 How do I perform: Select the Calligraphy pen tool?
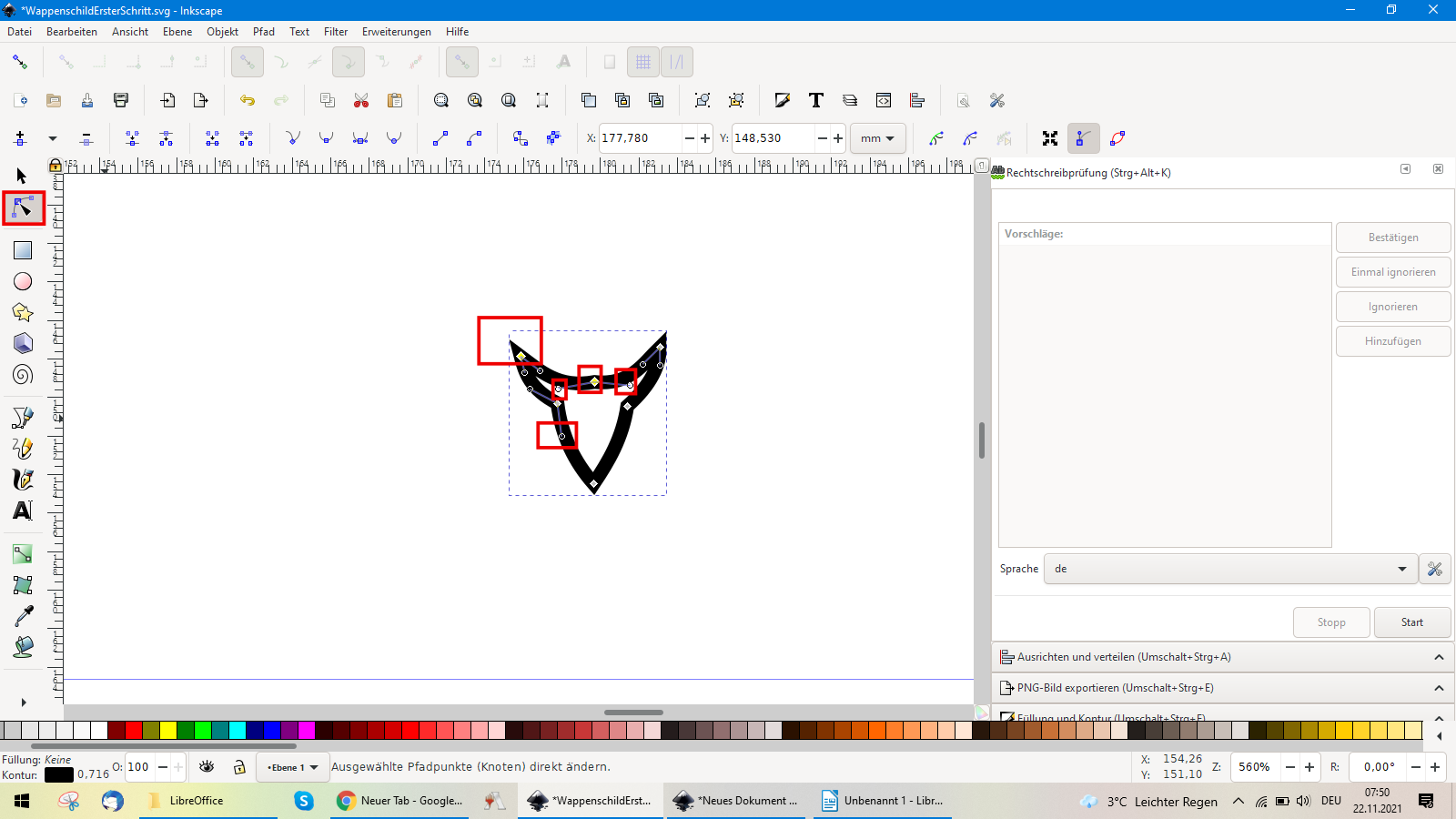click(23, 480)
